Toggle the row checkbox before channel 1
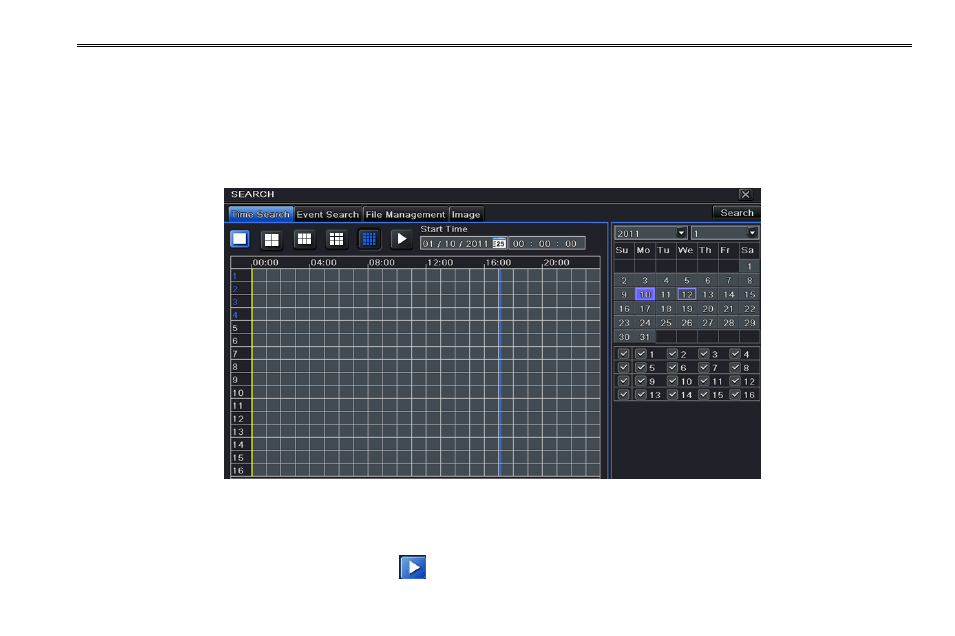The height and width of the screenshot is (636, 955). pyautogui.click(x=623, y=354)
